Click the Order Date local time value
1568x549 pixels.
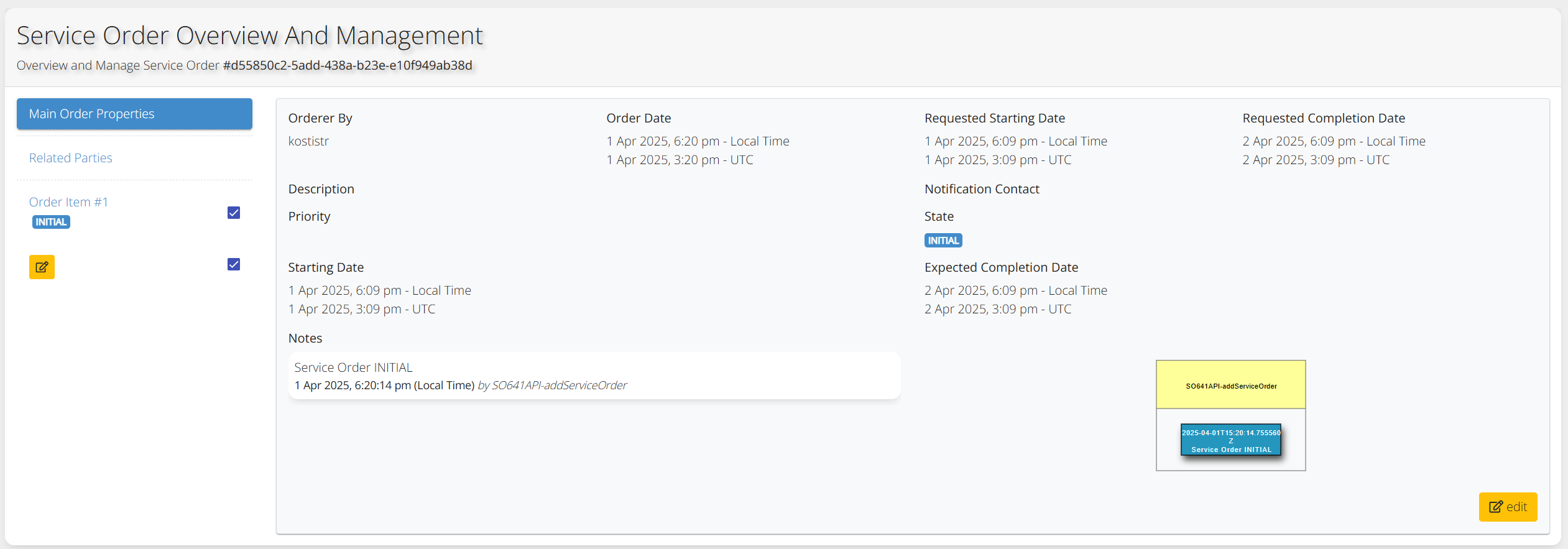698,141
